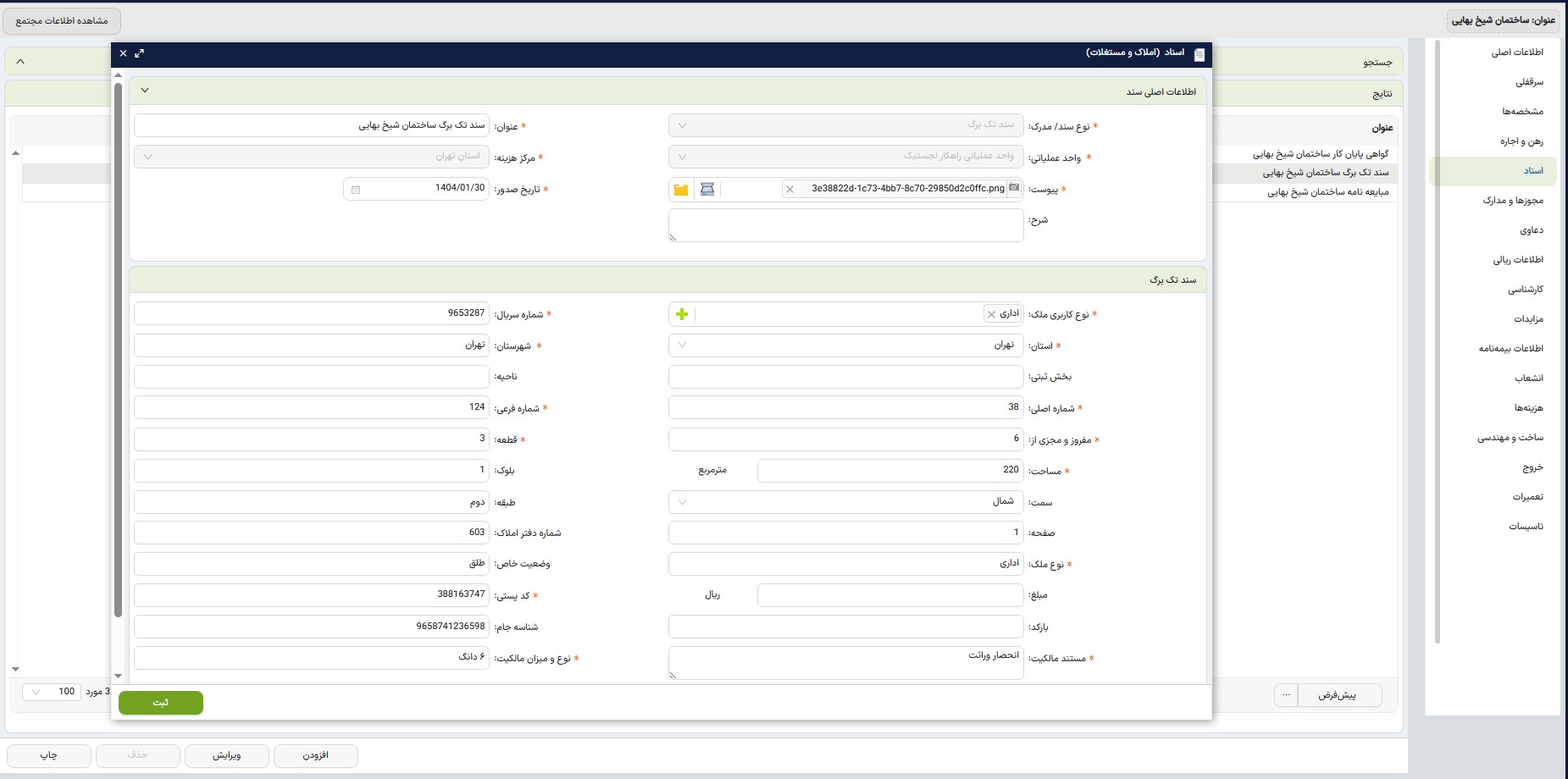Viewport: 1568px width, 779px height.
Task: Open the calendar picker for تاریخ صدور
Action: click(x=356, y=190)
